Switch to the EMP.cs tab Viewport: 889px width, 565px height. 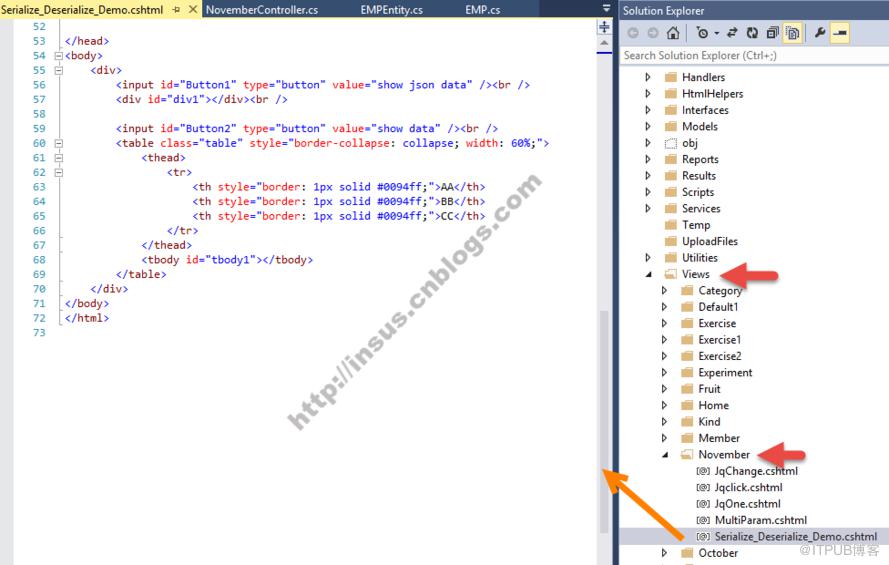482,10
